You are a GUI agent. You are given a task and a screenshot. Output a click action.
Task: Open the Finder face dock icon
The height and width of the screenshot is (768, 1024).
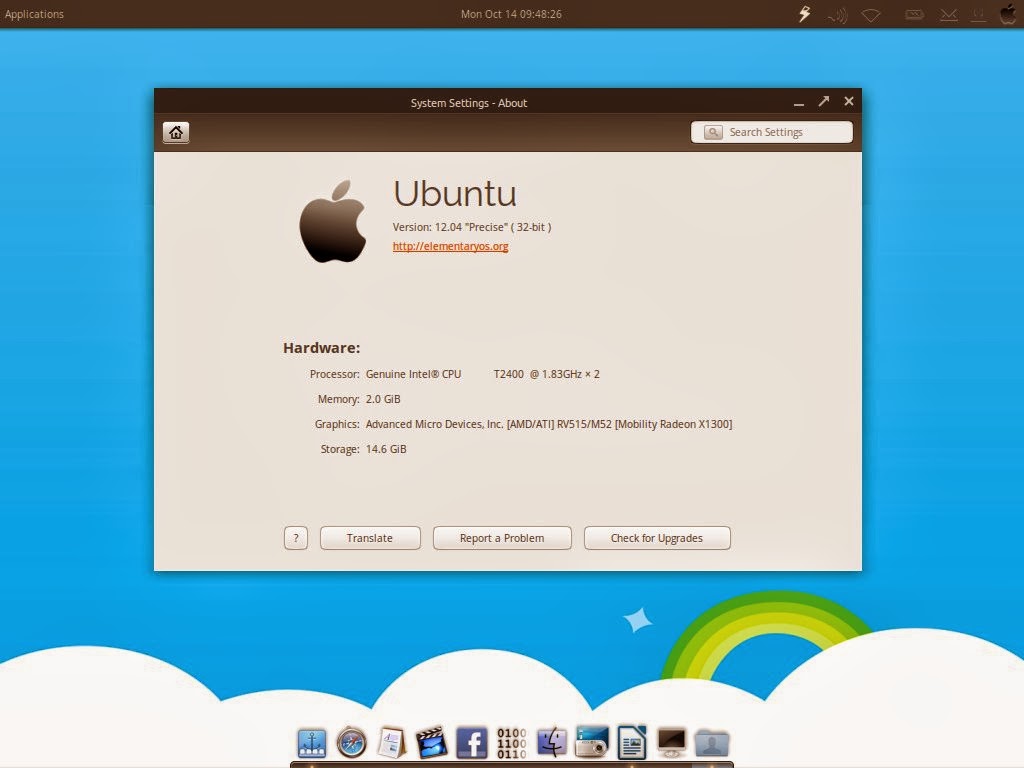point(552,743)
